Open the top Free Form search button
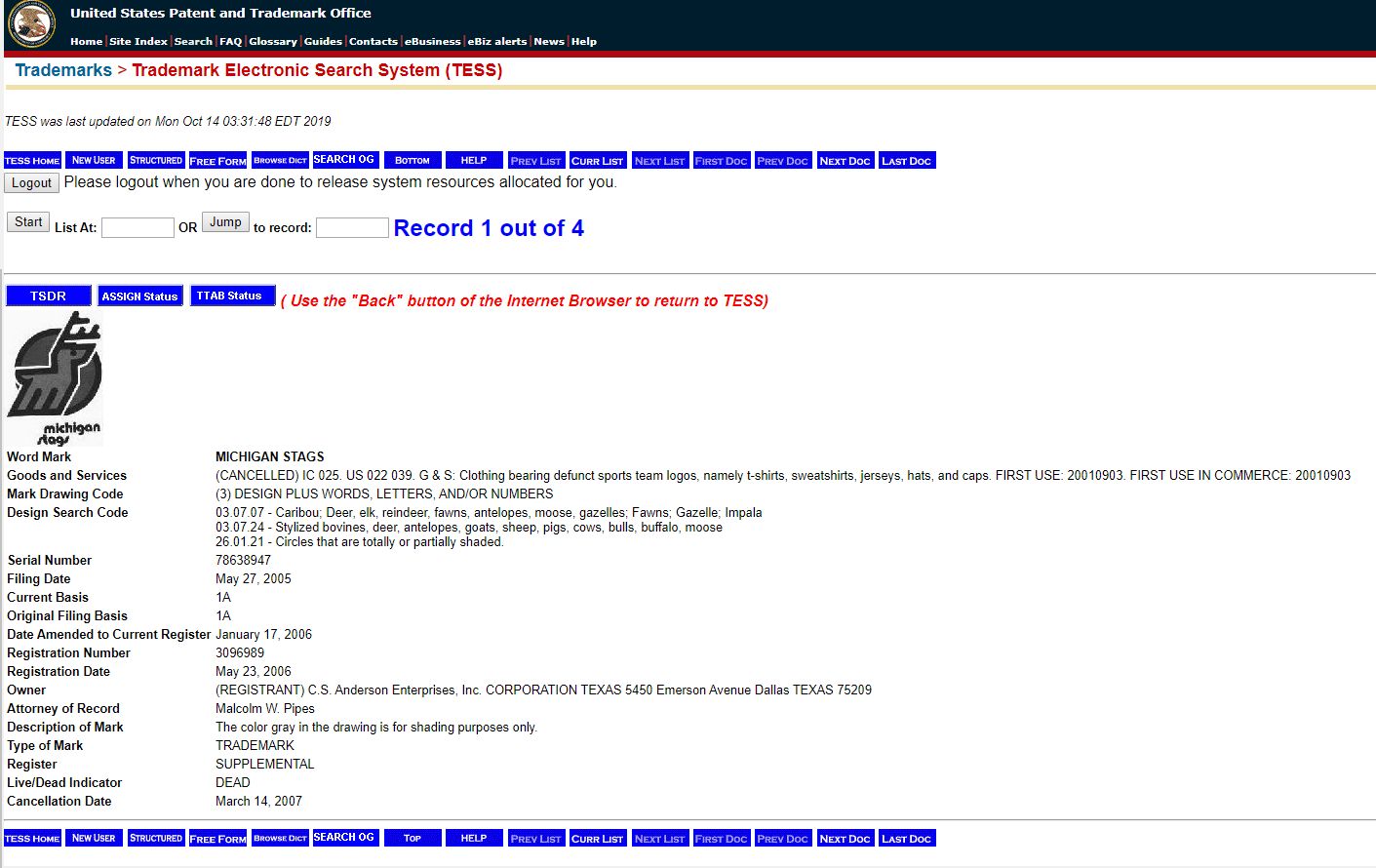 coord(218,160)
